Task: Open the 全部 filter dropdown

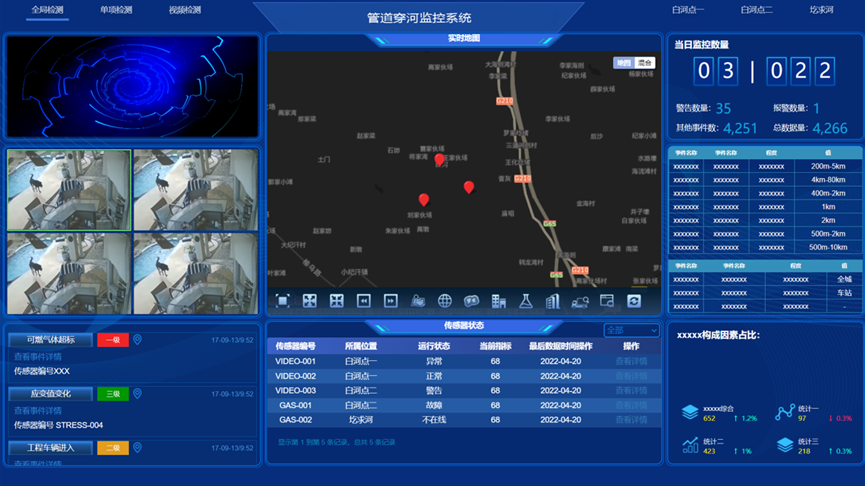Action: pos(630,330)
